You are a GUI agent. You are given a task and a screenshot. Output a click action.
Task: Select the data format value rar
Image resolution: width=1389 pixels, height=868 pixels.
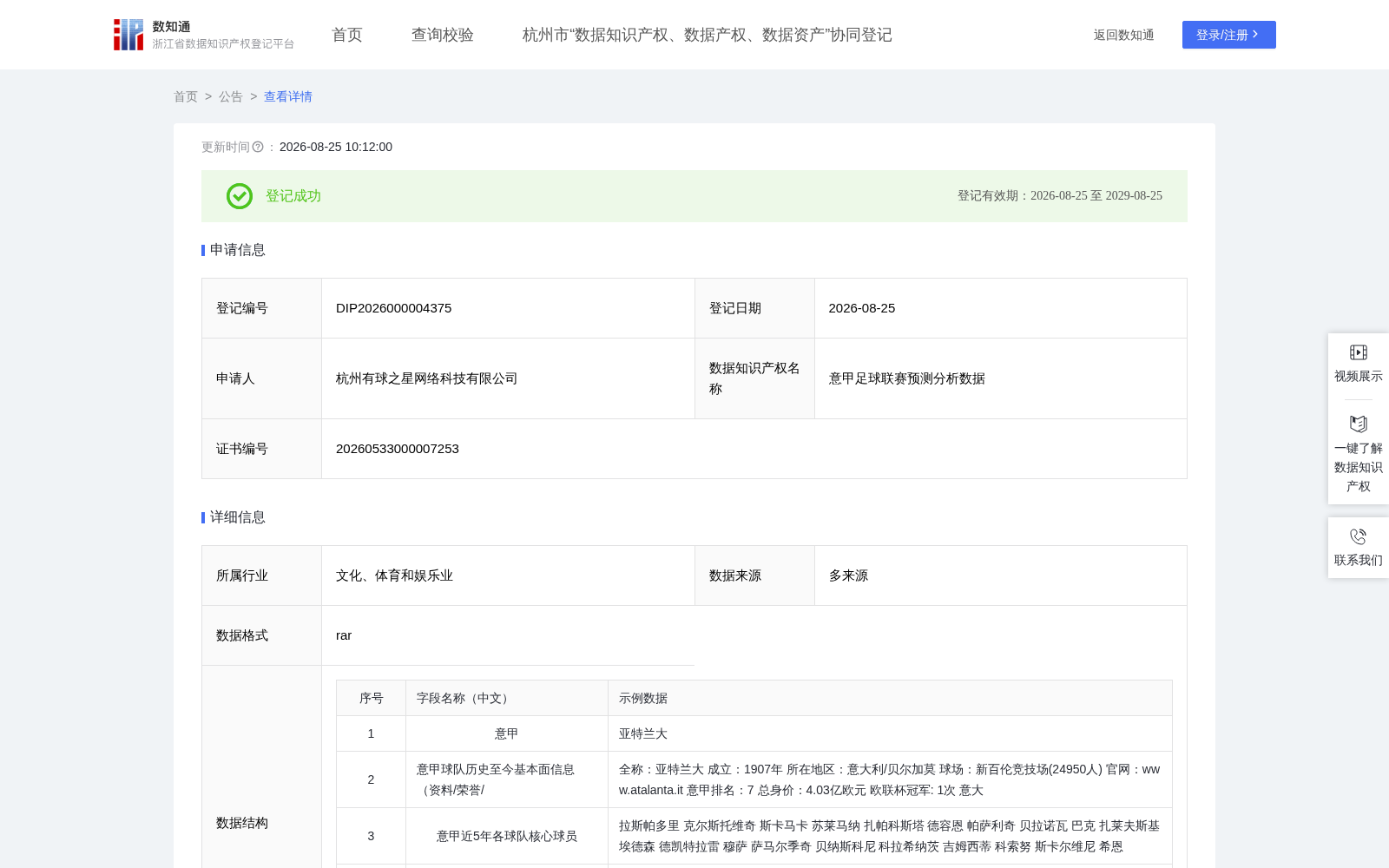point(344,635)
